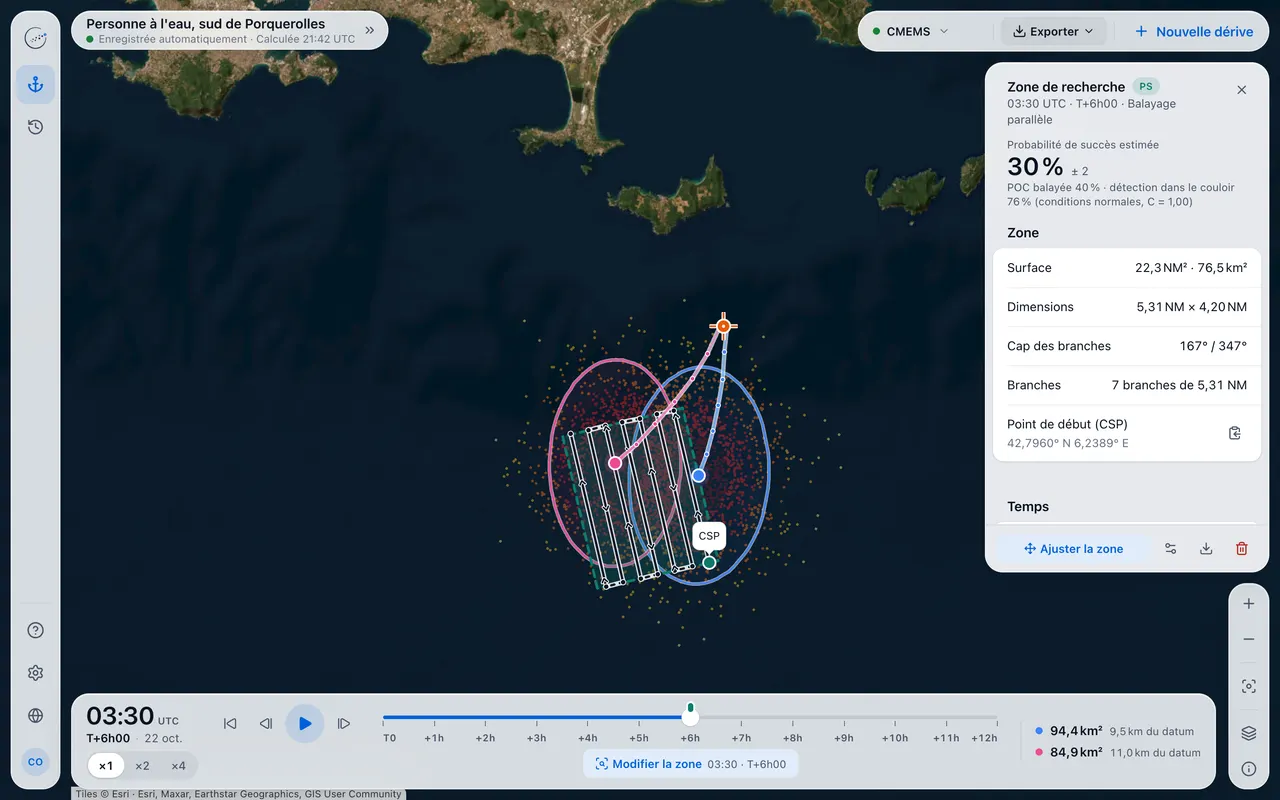This screenshot has height=800, width=1280.
Task: Click the +9h tick on the timeline
Action: (x=845, y=738)
